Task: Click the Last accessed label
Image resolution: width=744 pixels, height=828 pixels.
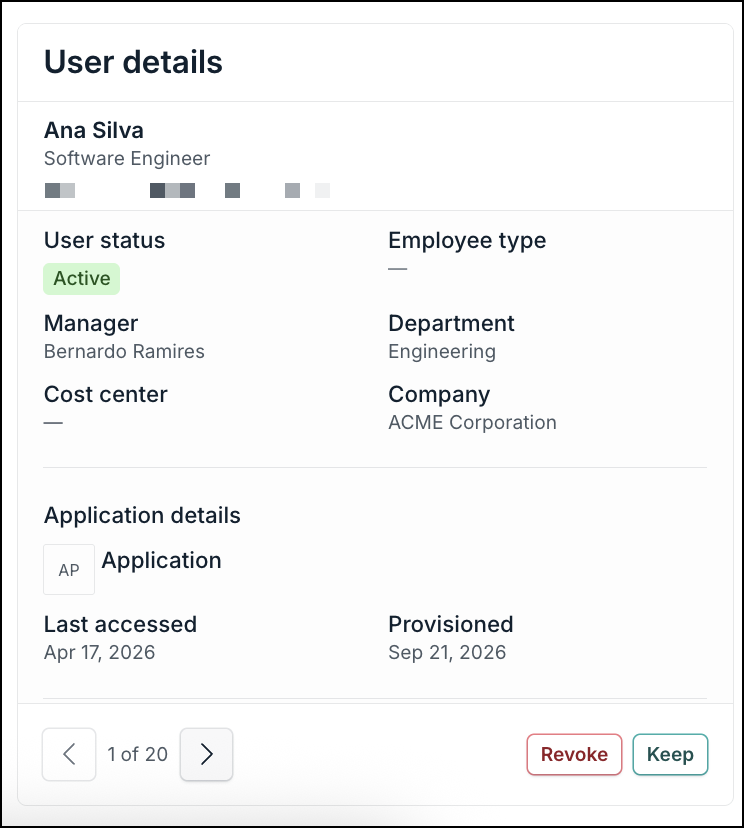Action: click(x=120, y=625)
